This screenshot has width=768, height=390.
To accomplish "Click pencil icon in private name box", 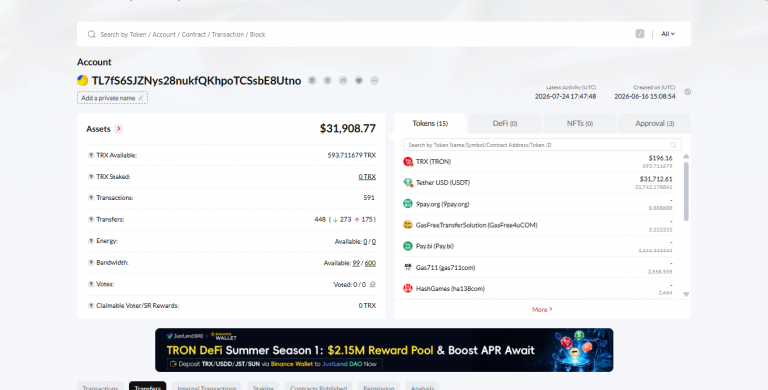I will click(141, 98).
